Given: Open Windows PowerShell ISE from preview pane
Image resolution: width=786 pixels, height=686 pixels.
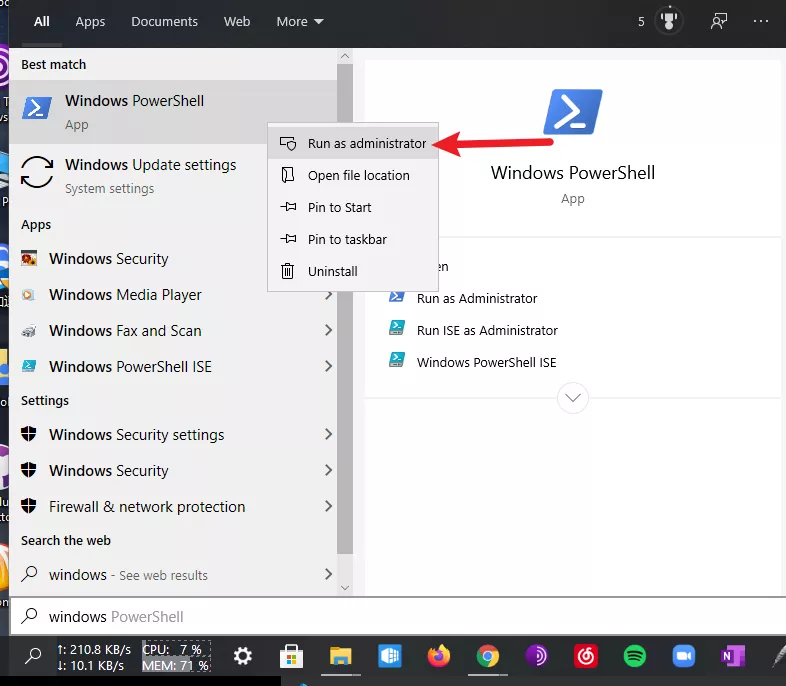Looking at the screenshot, I should coord(486,363).
